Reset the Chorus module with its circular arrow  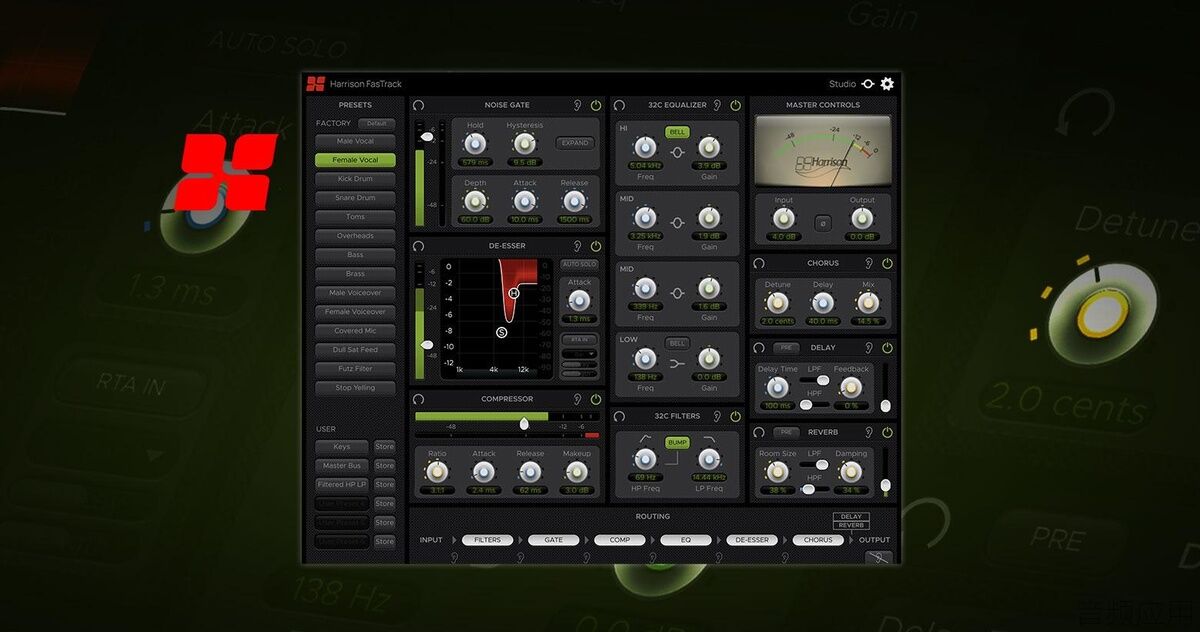point(759,263)
